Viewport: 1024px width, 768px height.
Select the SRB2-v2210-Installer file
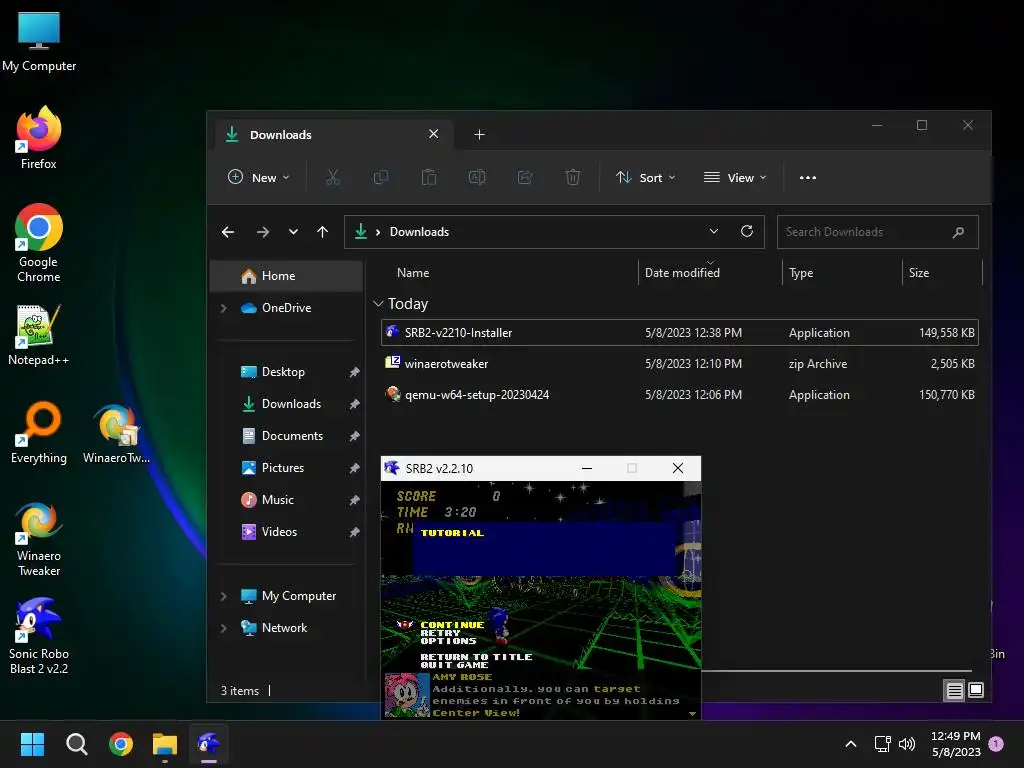[x=679, y=332]
